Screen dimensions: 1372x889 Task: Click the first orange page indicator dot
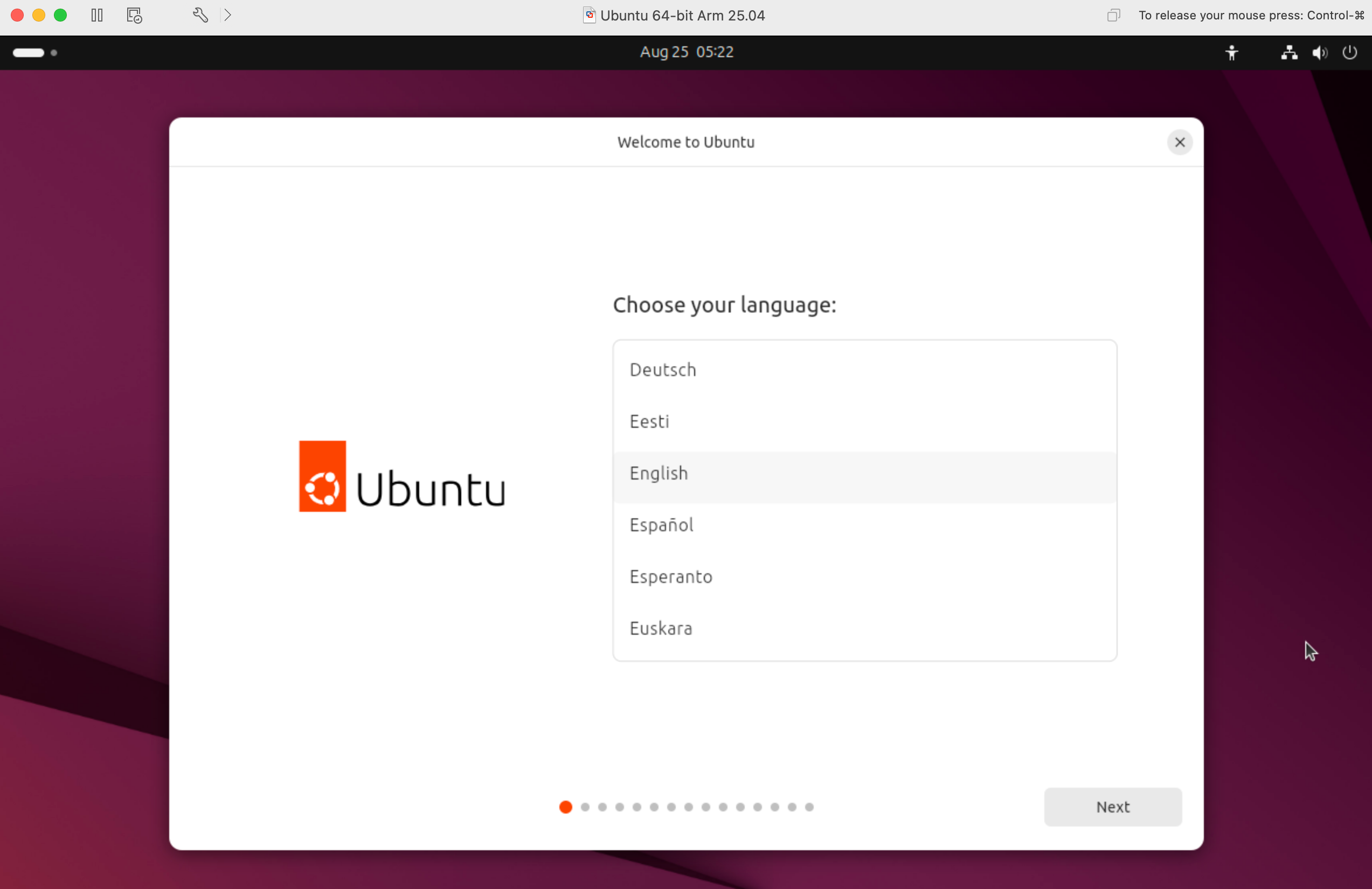point(565,807)
